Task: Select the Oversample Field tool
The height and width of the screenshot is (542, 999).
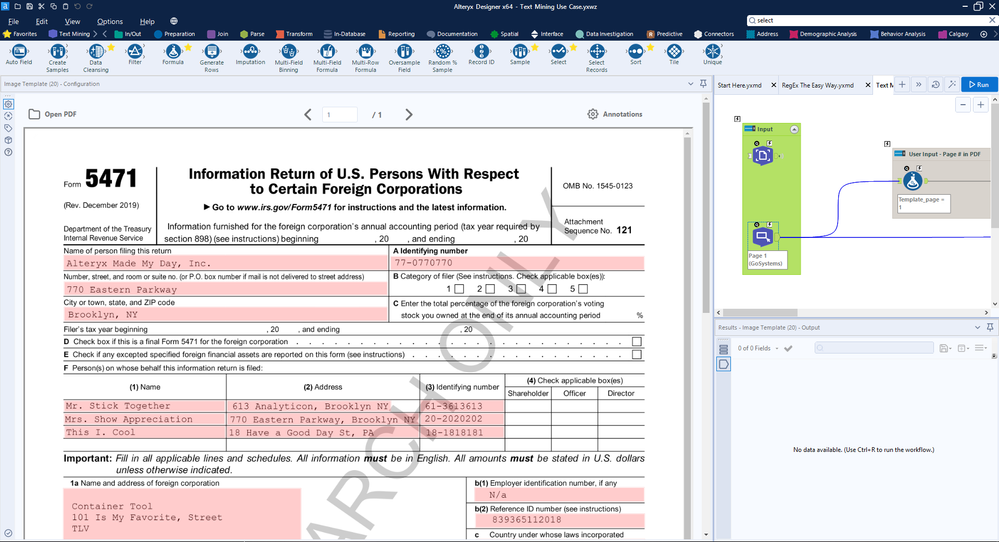Action: pos(404,58)
